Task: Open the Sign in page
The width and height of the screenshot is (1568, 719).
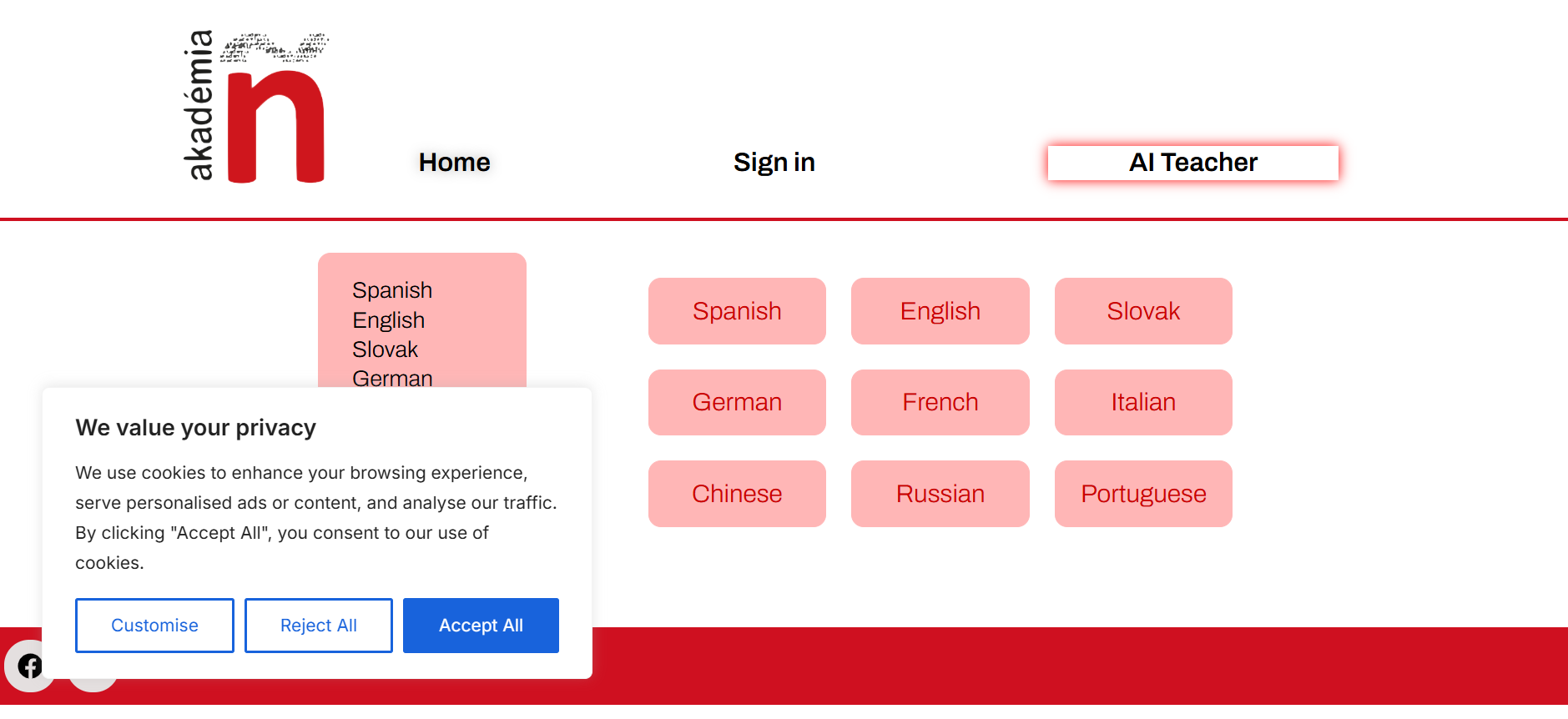Action: (x=774, y=162)
